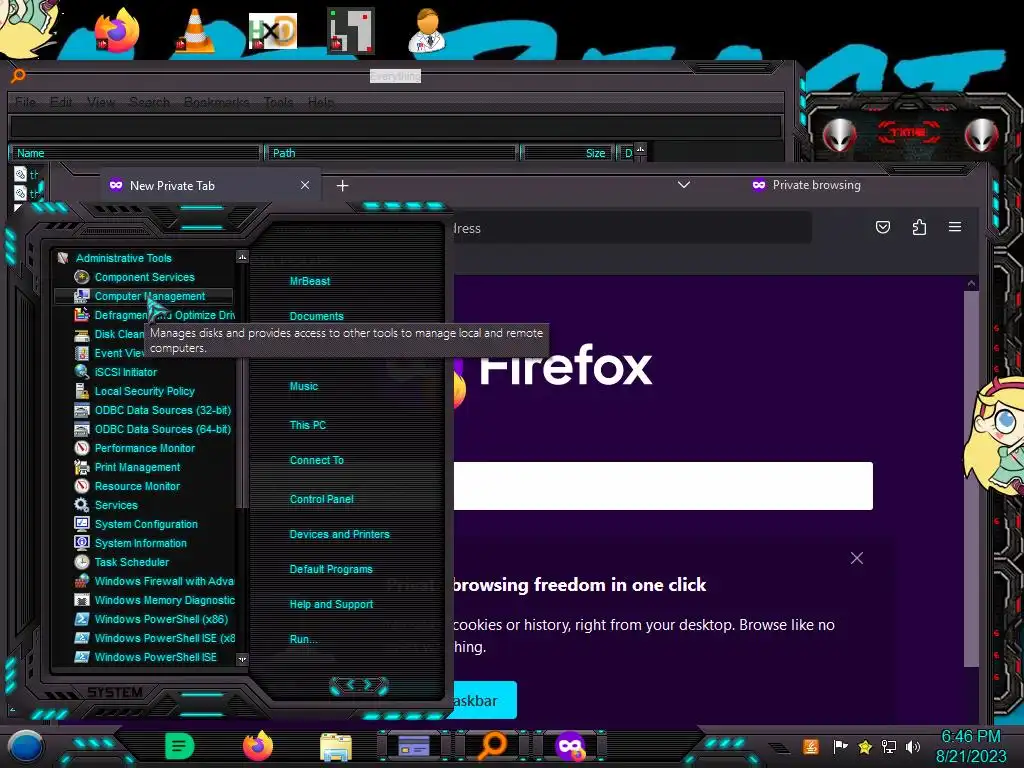Viewport: 1024px width, 768px height.
Task: Open the Everything search taskbar button
Action: tap(492, 746)
